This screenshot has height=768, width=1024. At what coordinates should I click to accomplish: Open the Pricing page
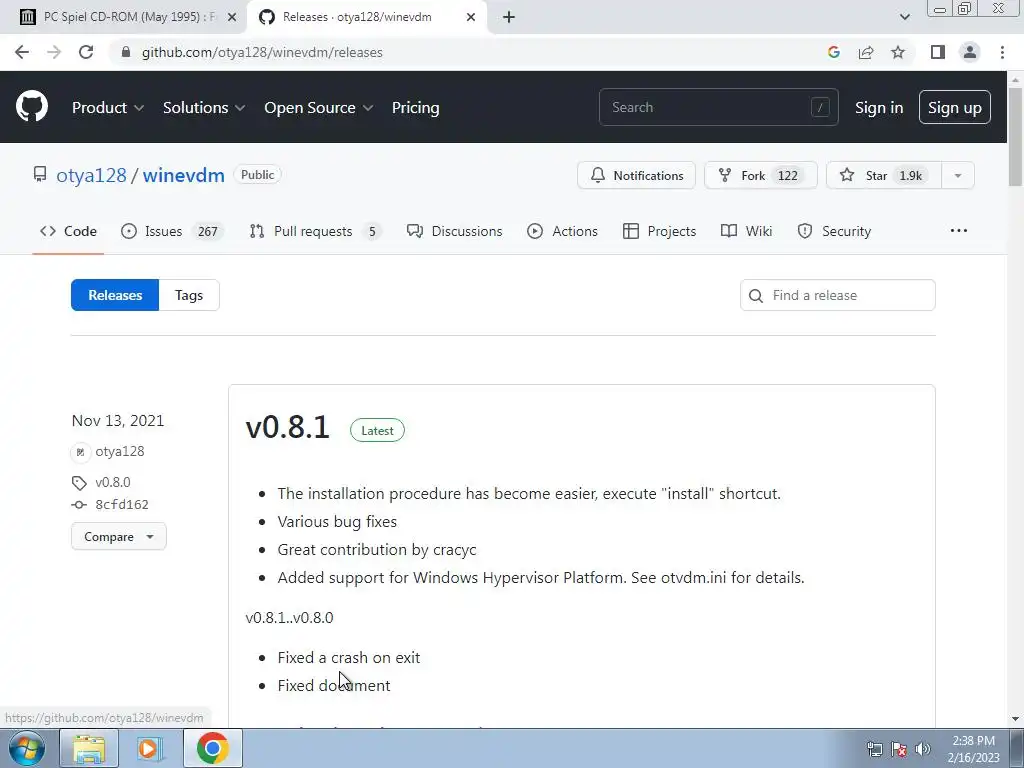[415, 108]
